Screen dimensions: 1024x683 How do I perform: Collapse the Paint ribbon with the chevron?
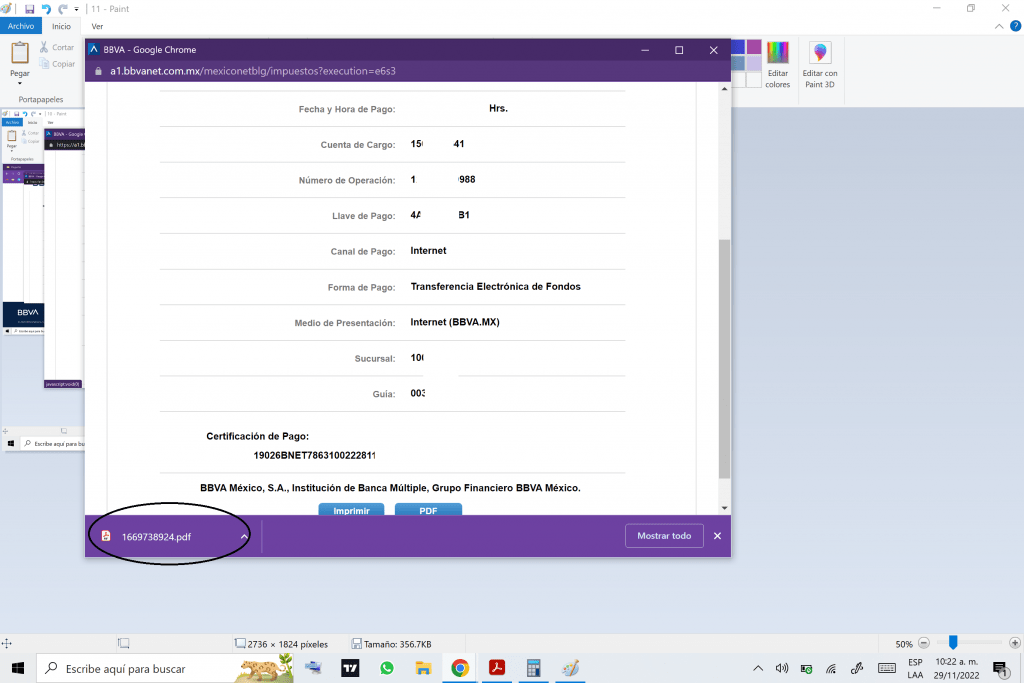[x=999, y=26]
